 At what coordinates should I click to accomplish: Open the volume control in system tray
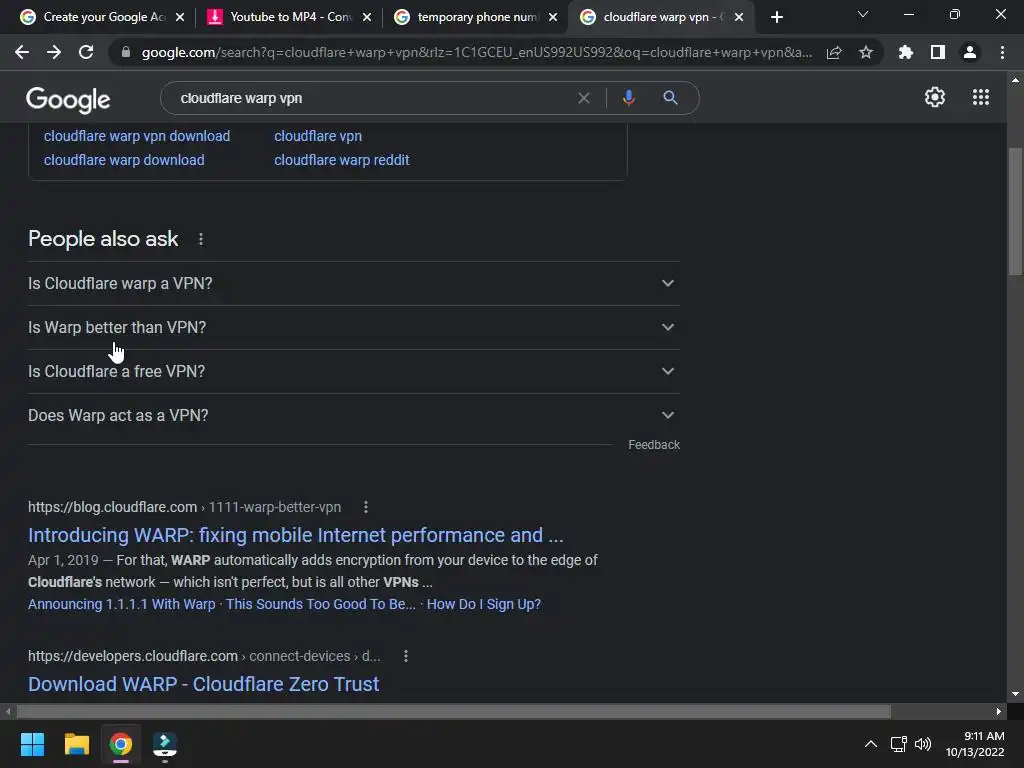(923, 744)
